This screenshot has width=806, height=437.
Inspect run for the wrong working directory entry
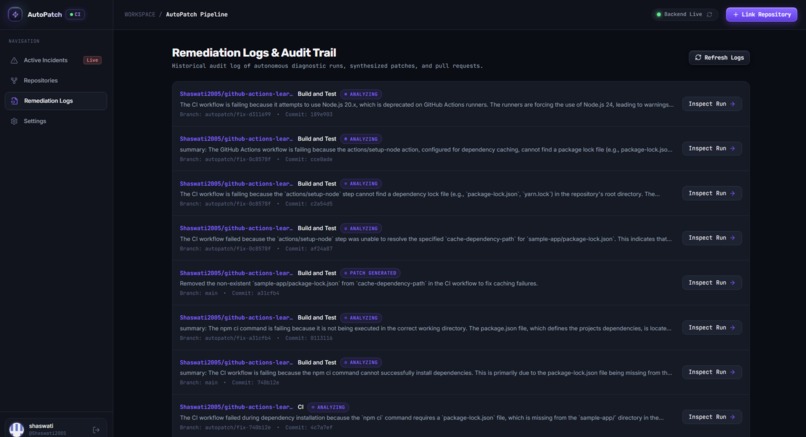[x=711, y=327]
